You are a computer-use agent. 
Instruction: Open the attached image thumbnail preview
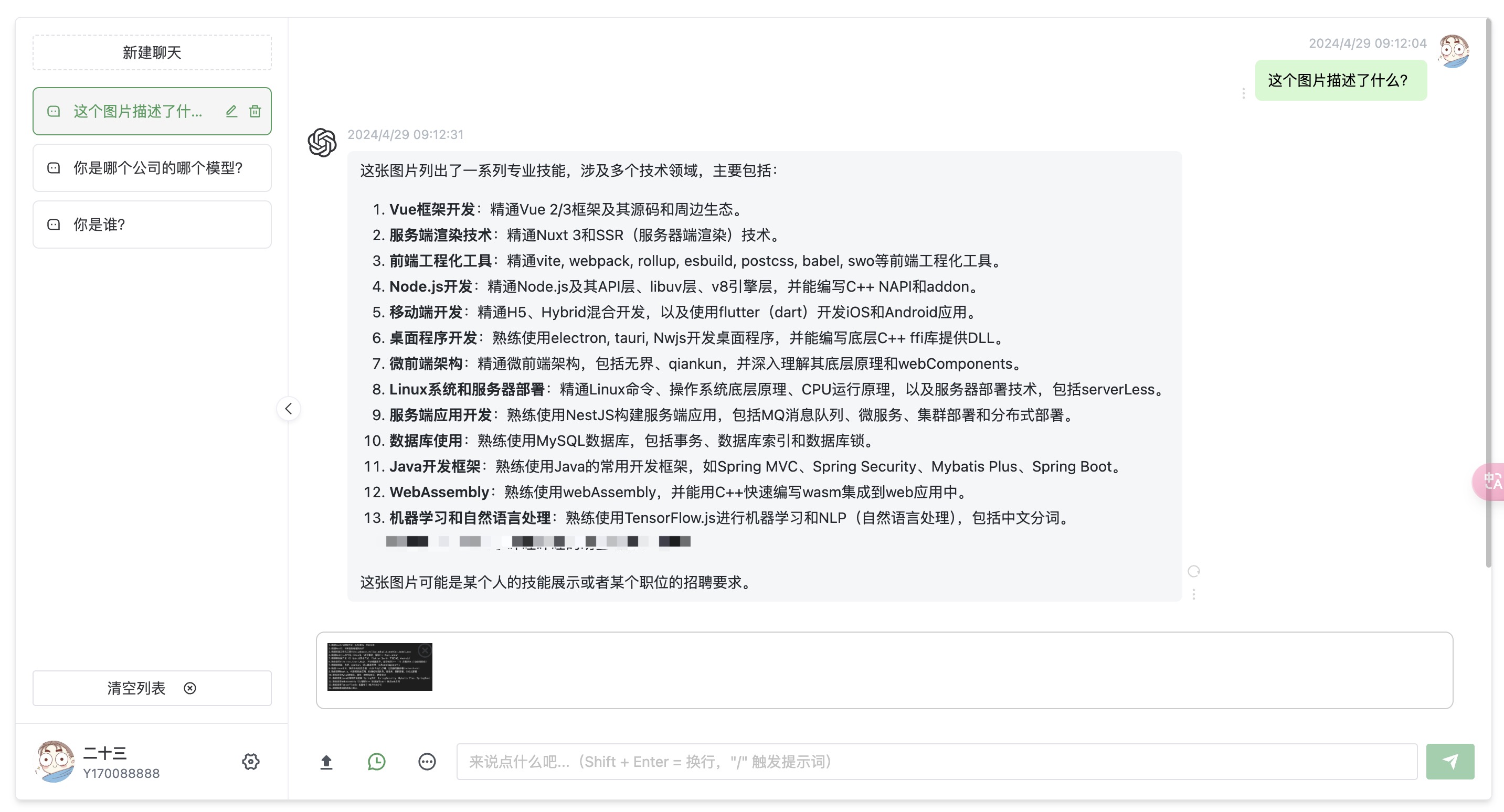(x=377, y=668)
